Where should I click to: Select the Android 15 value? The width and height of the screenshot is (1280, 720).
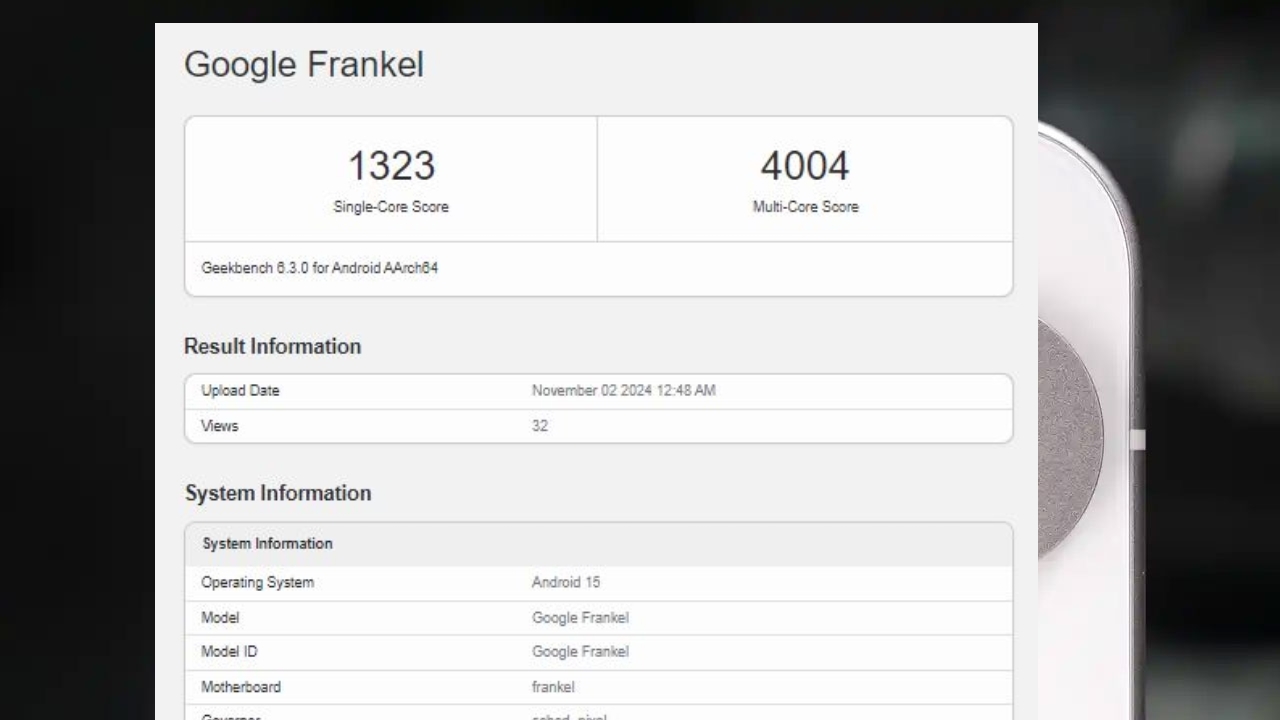[566, 582]
